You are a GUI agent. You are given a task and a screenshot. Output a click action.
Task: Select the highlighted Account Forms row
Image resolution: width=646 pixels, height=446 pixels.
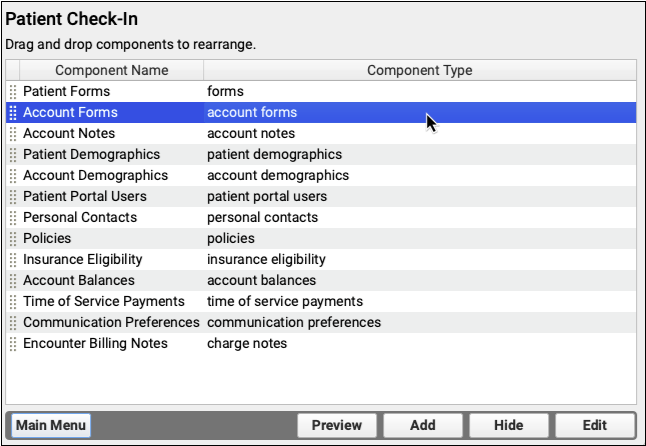click(69, 113)
